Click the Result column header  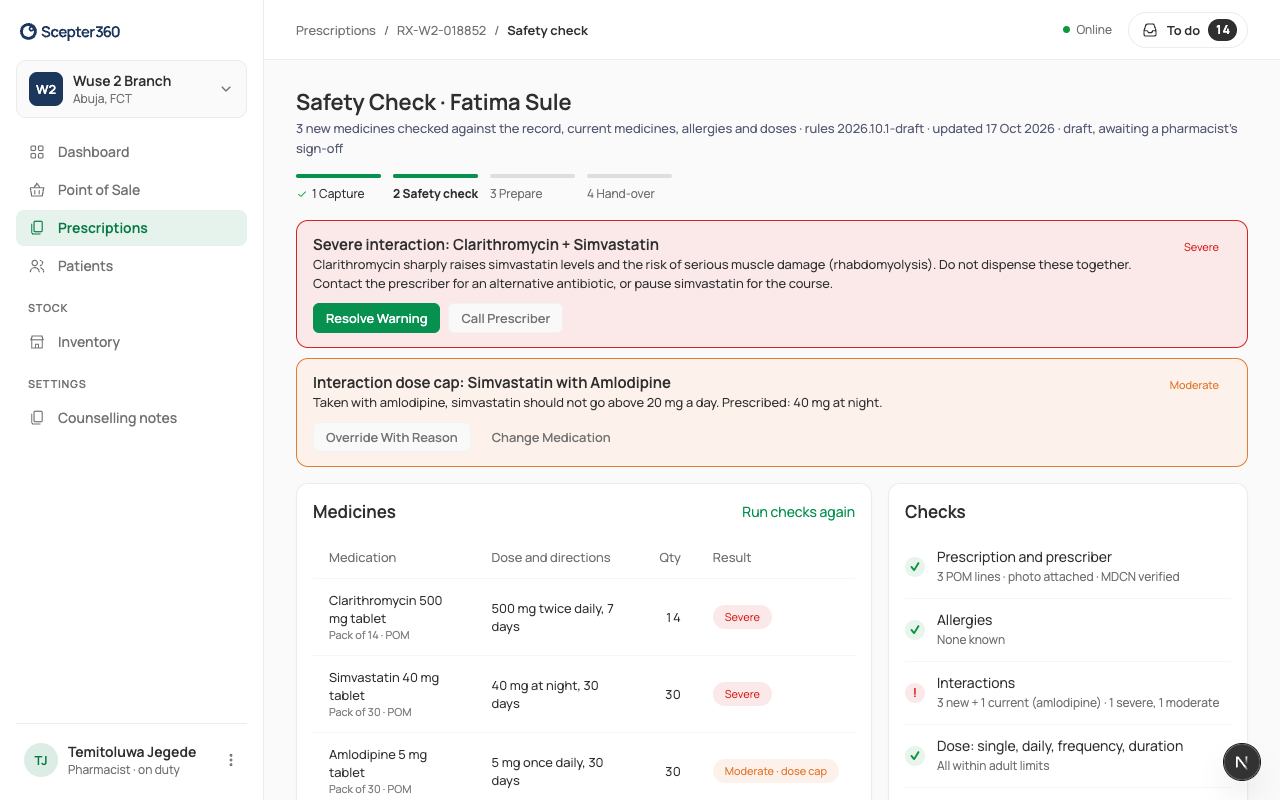coord(732,558)
